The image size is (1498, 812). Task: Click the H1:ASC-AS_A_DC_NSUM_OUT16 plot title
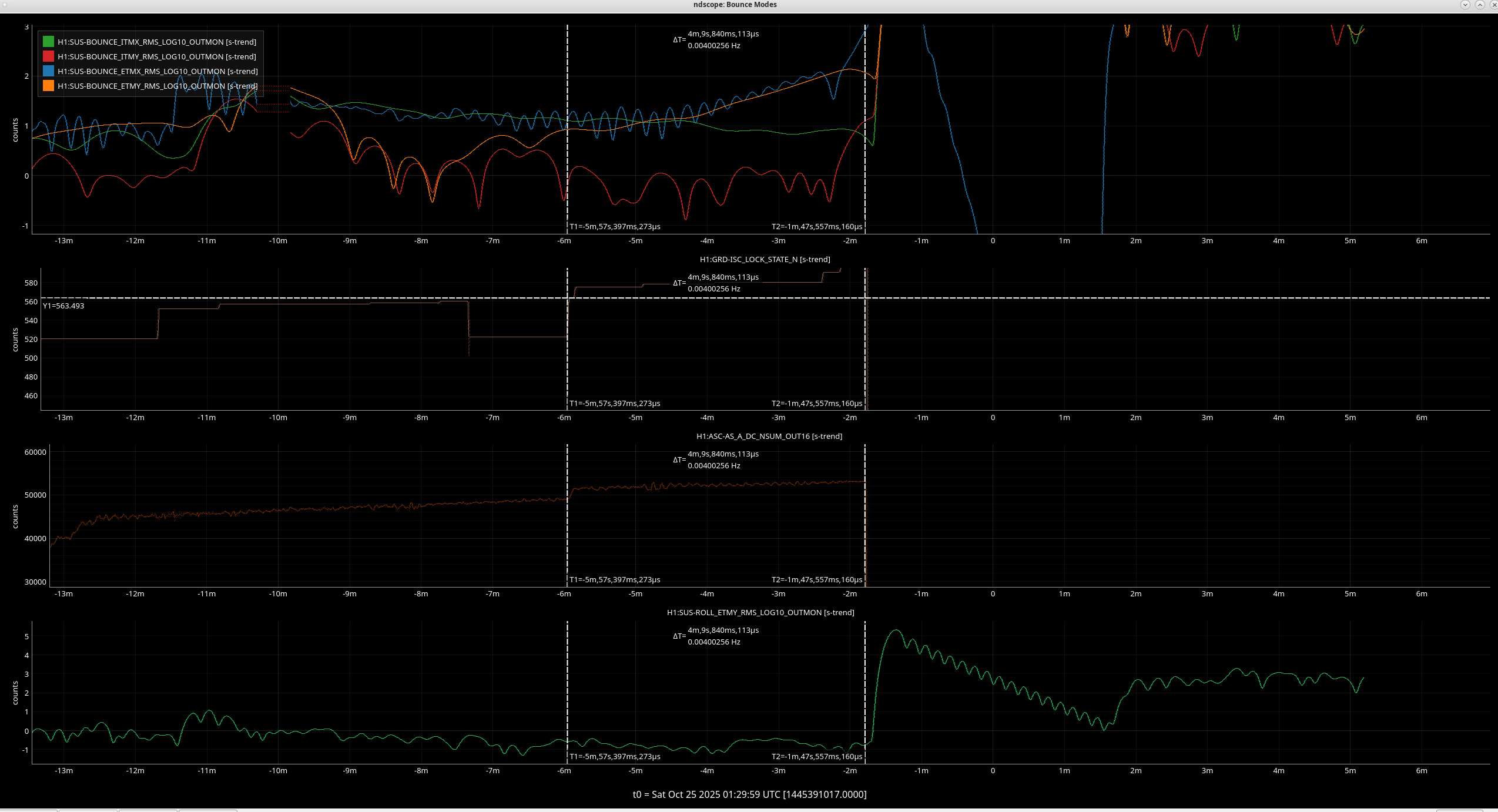(x=769, y=436)
